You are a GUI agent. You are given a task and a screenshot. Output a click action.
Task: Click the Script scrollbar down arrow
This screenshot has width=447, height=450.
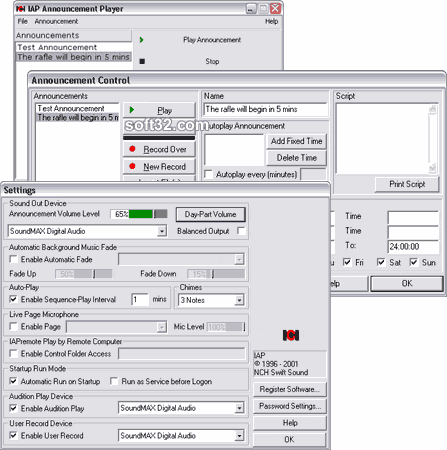(x=433, y=168)
